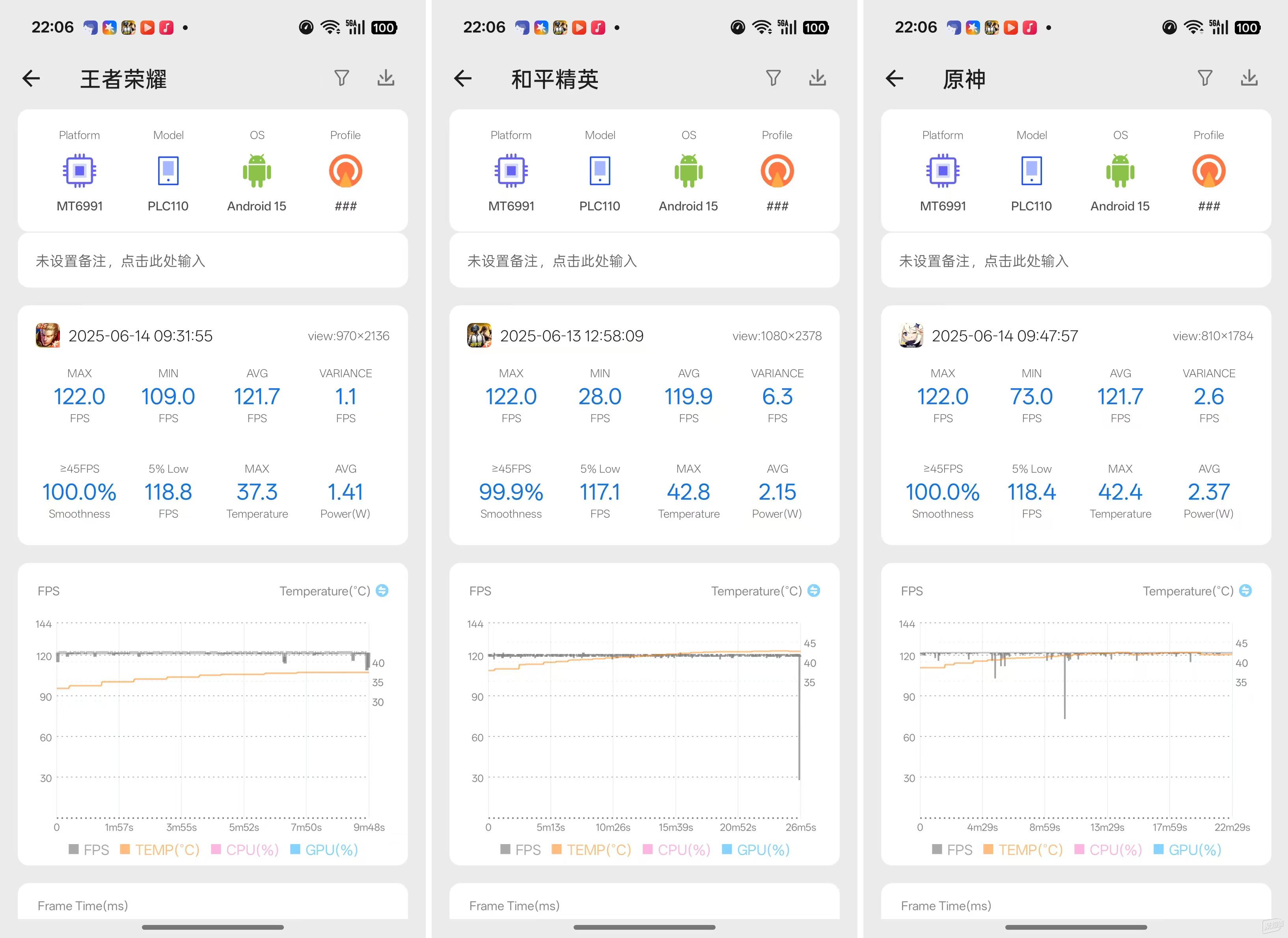
Task: Toggle GPU(%) legend in 和平精英 chart
Action: coord(756,849)
